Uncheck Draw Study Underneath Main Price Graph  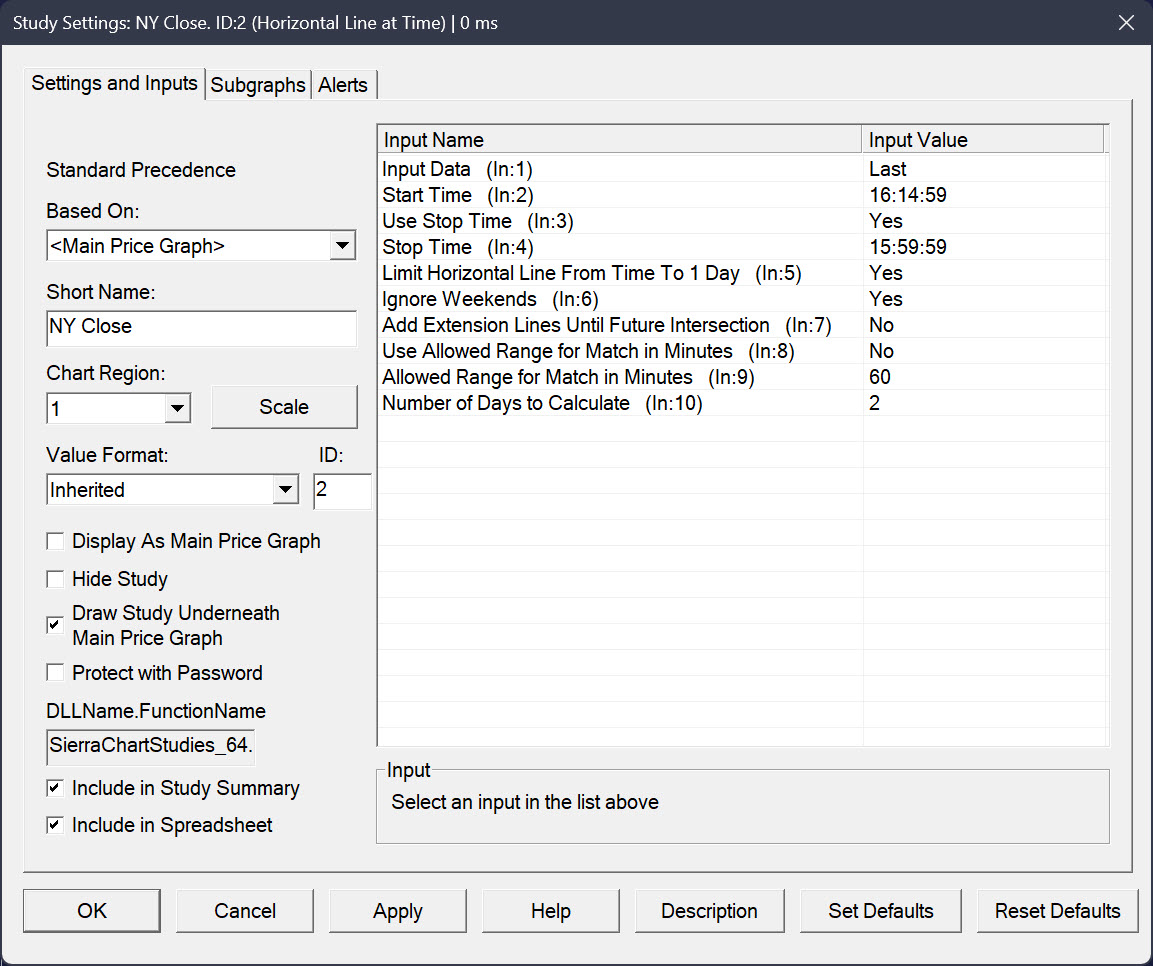[x=56, y=625]
